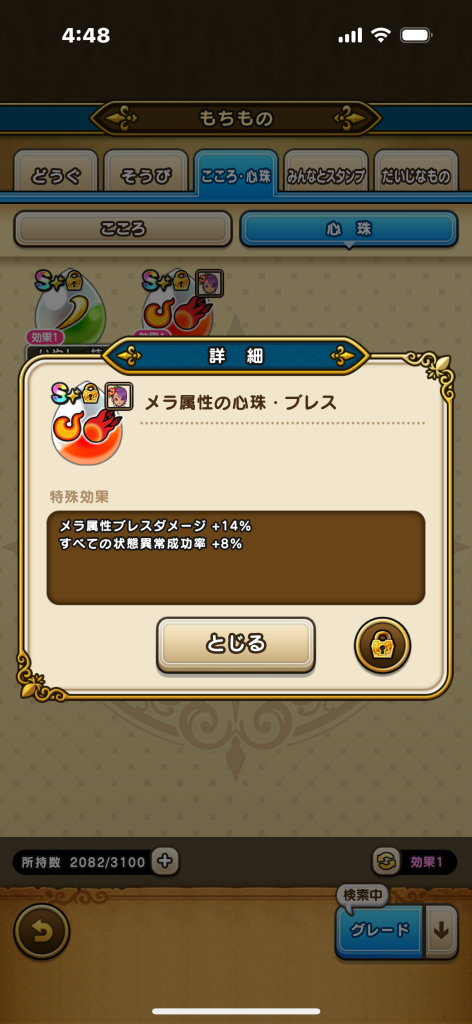Toggle the gold lock button in detail dialog
The image size is (472, 1024).
[383, 645]
